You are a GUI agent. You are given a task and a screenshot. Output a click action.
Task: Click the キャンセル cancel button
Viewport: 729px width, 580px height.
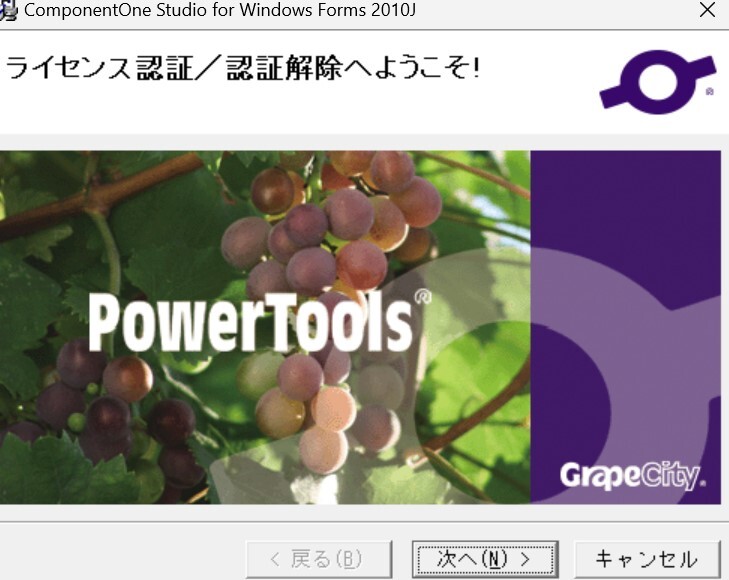[647, 559]
